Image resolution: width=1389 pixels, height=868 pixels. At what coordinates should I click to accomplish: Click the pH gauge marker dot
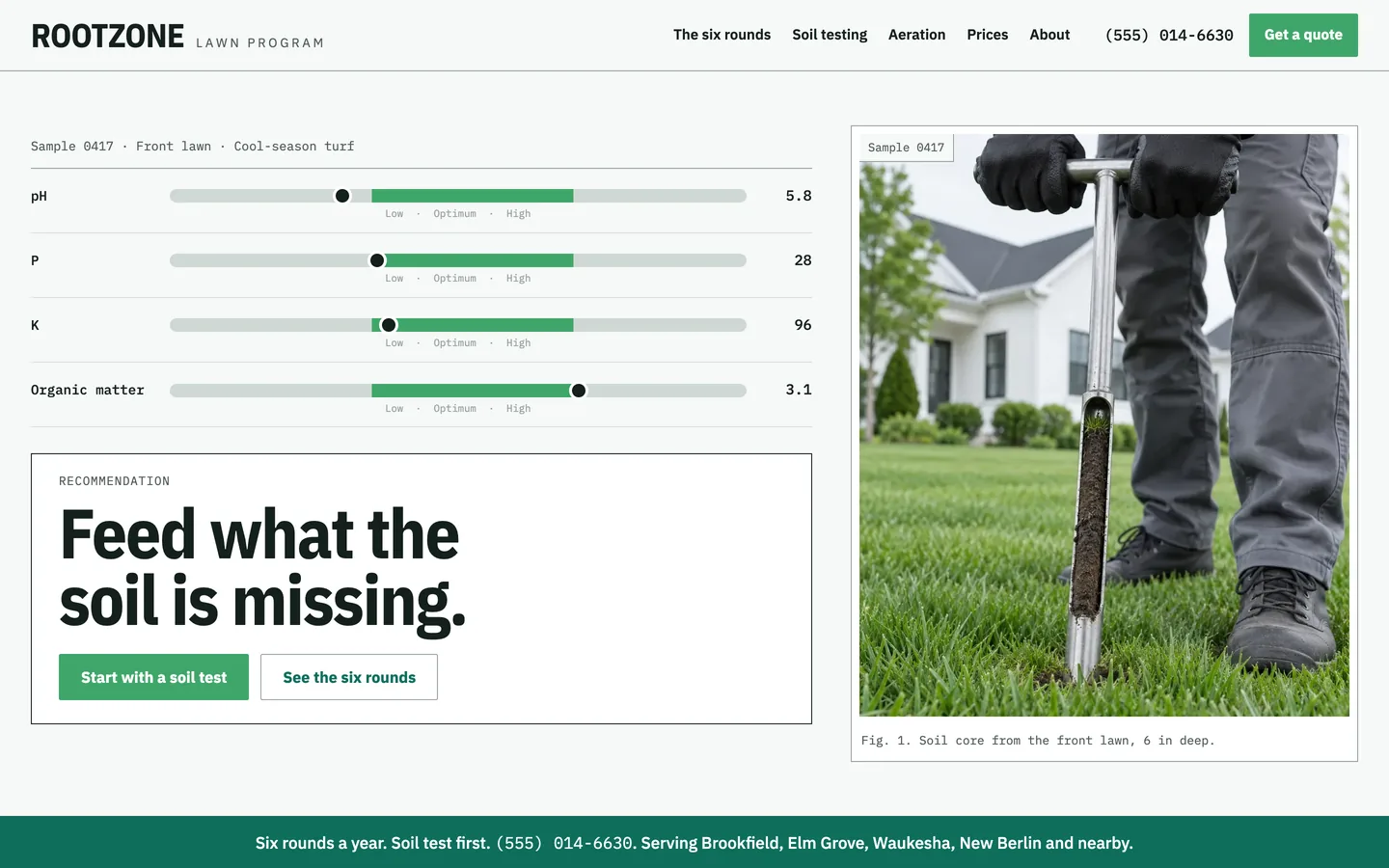pyautogui.click(x=342, y=196)
